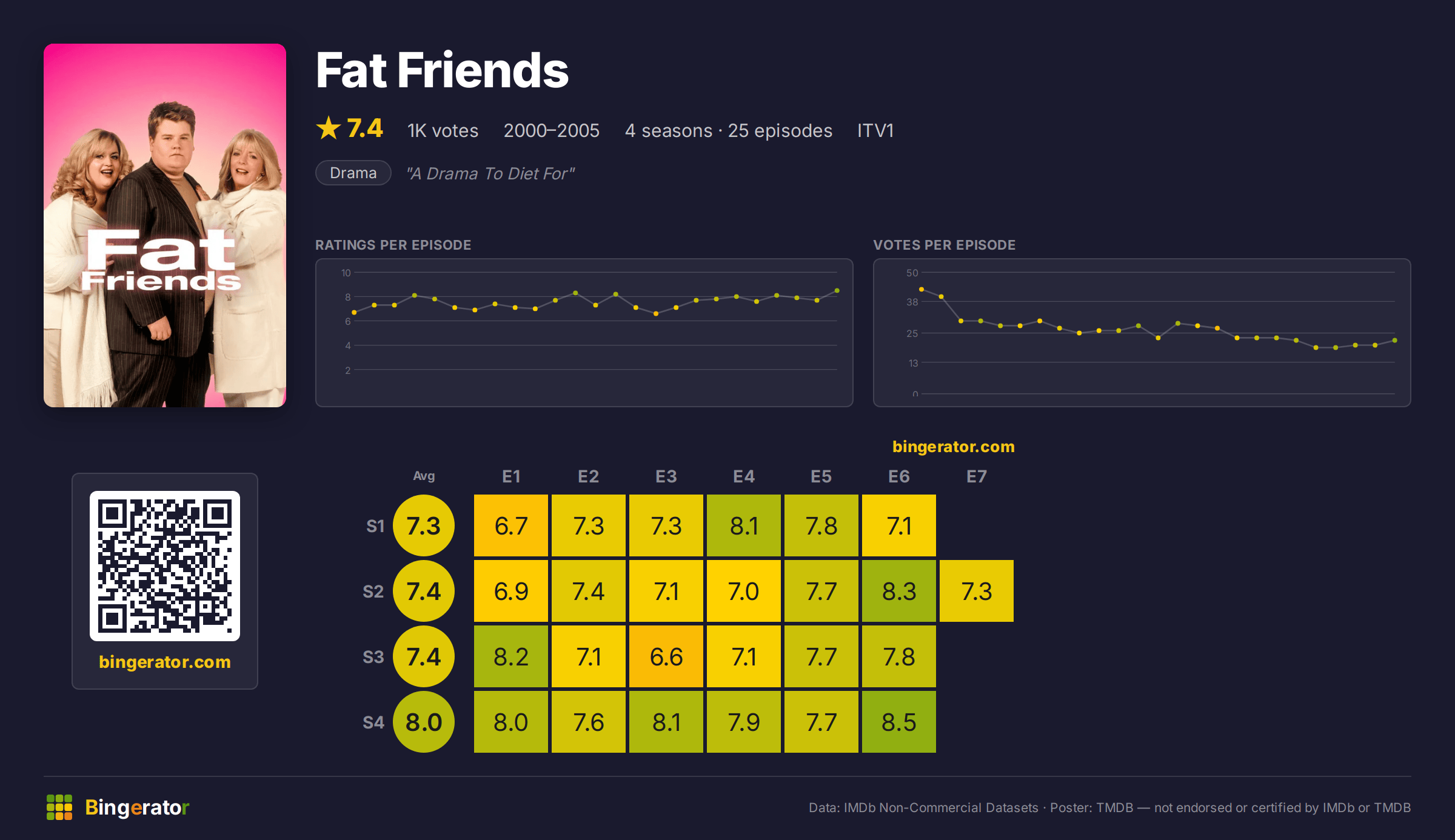Click the Fat Friends poster image
Screen dimensions: 1455x840
165,225
